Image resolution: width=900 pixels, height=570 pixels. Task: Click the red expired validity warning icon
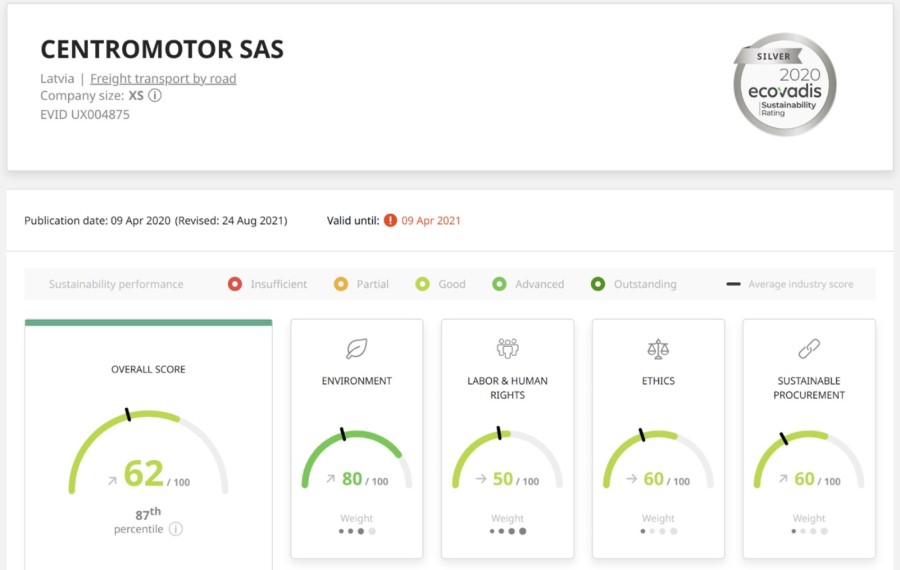click(x=390, y=220)
